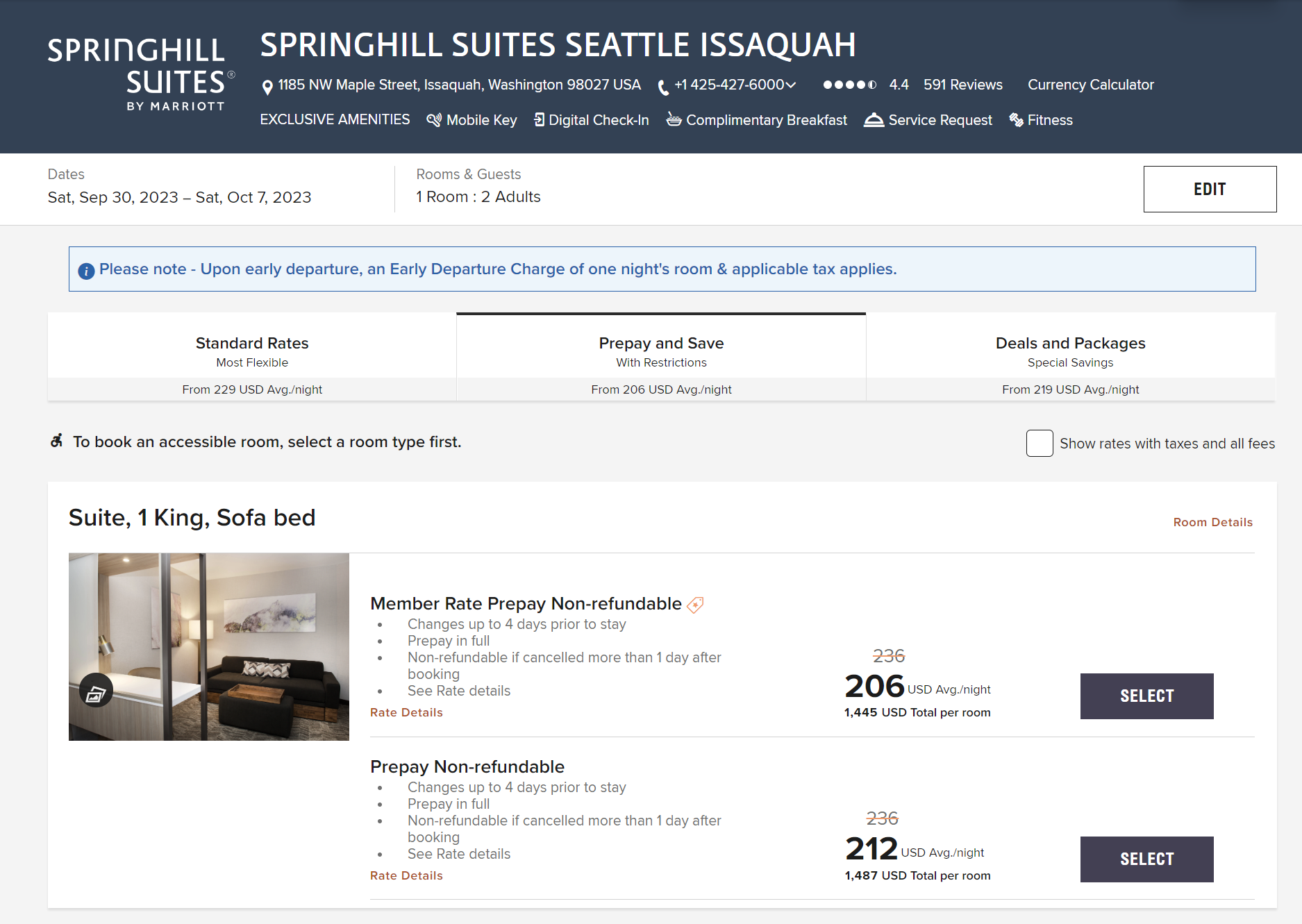This screenshot has height=924, width=1302.
Task: Click the info icon in early departure notice
Action: [x=86, y=271]
